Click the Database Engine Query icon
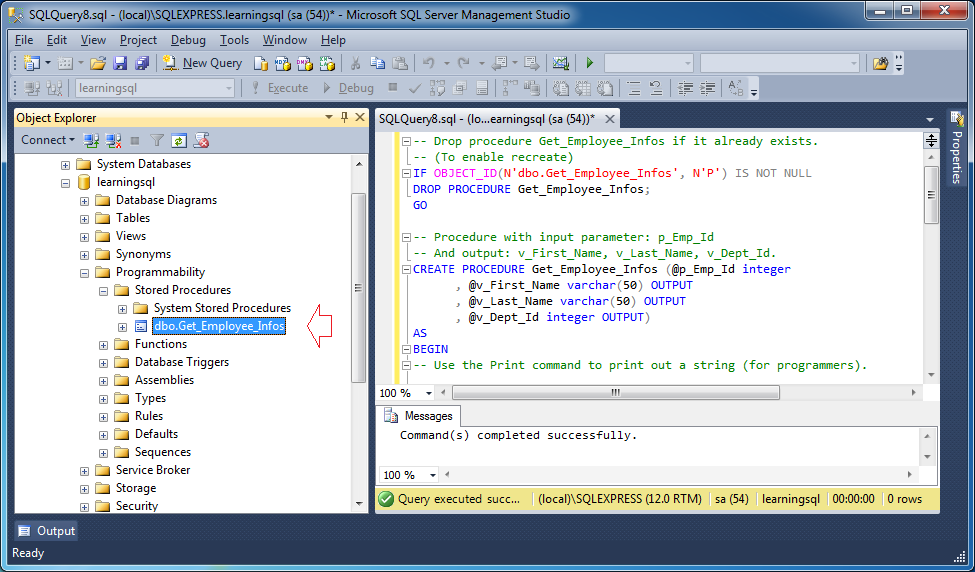The height and width of the screenshot is (572, 975). tap(261, 63)
